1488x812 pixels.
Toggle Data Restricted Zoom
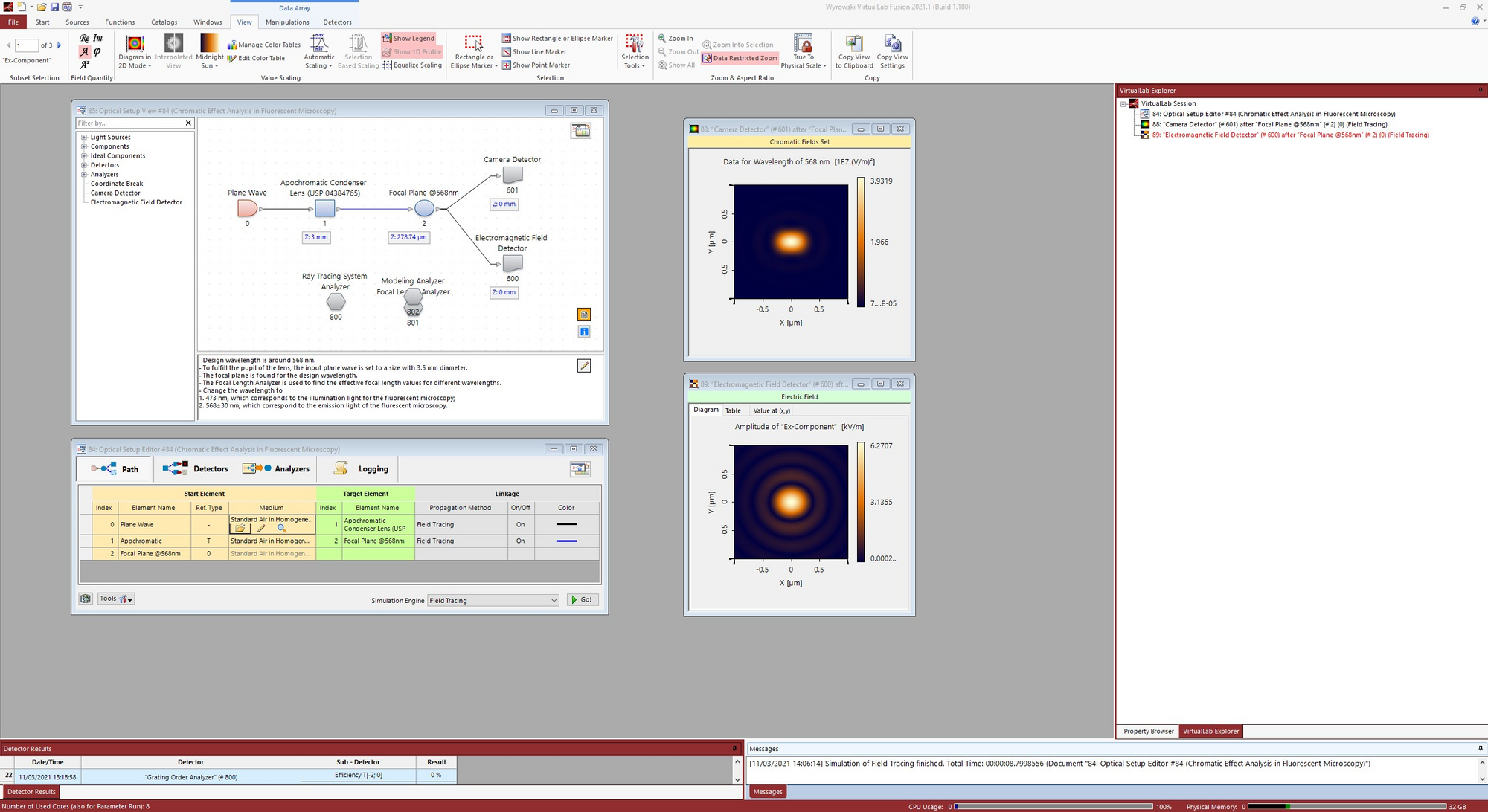point(740,58)
